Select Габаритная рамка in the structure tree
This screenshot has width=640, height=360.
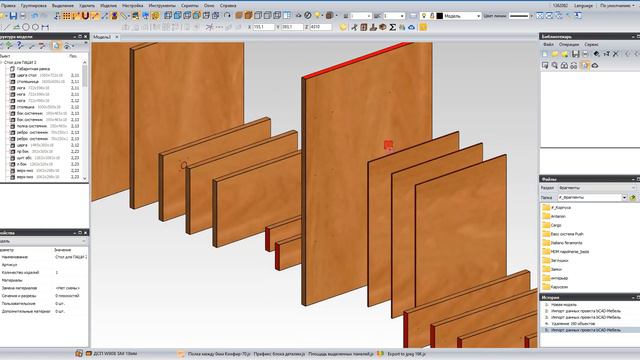33,69
